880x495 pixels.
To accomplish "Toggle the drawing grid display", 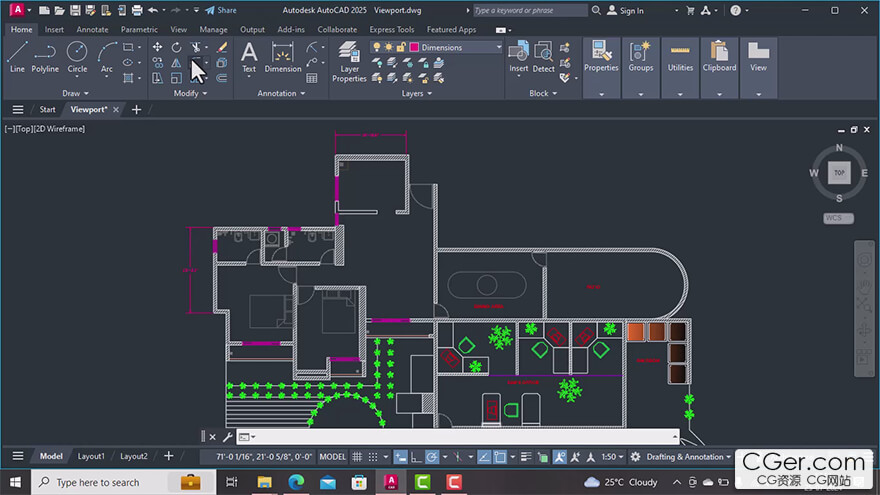I will 357,457.
